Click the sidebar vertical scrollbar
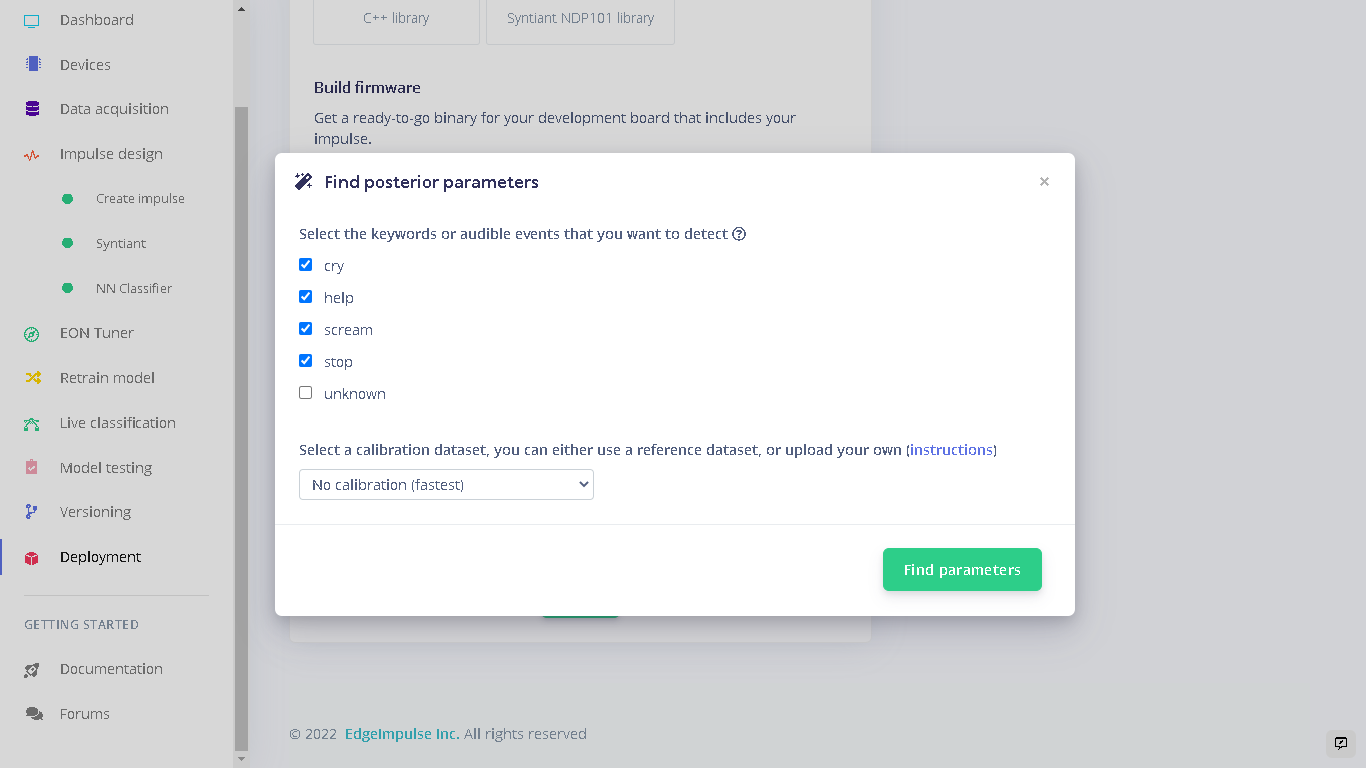Image resolution: width=1366 pixels, height=768 pixels. [241, 428]
